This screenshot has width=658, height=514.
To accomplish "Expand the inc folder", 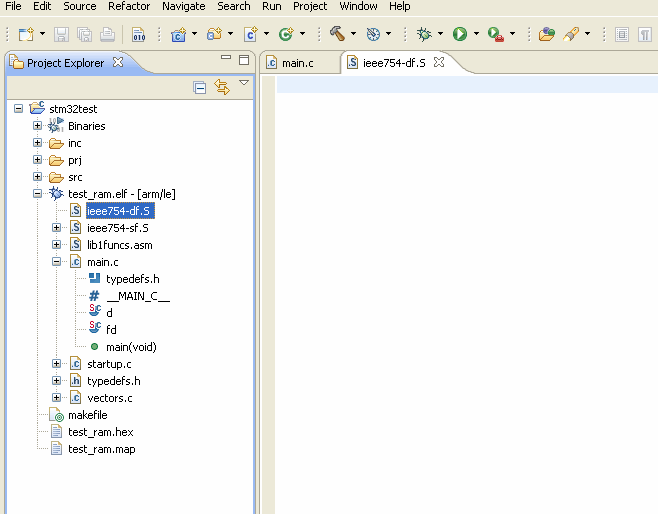I will [37, 143].
